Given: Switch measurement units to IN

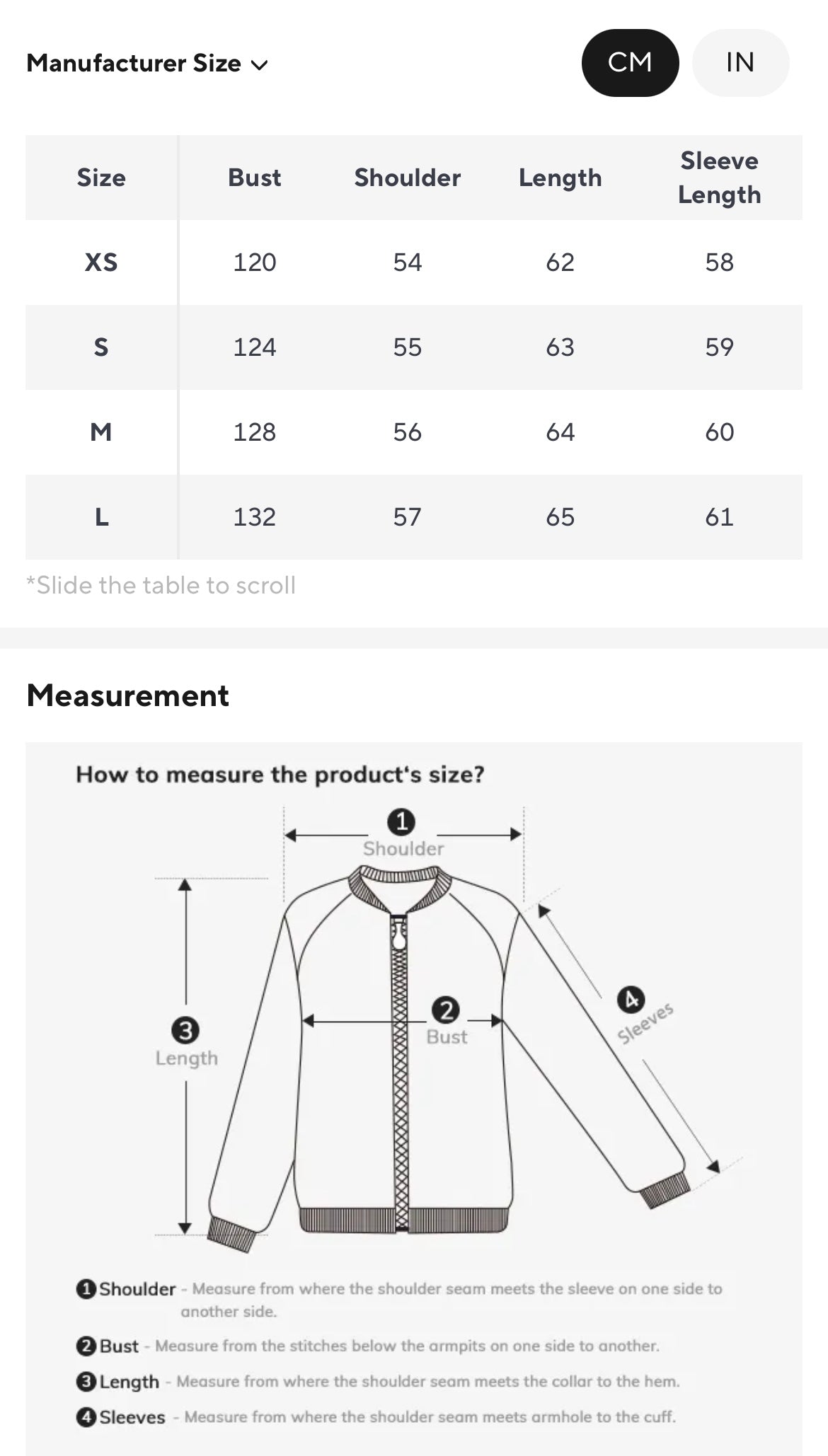Looking at the screenshot, I should 740,63.
